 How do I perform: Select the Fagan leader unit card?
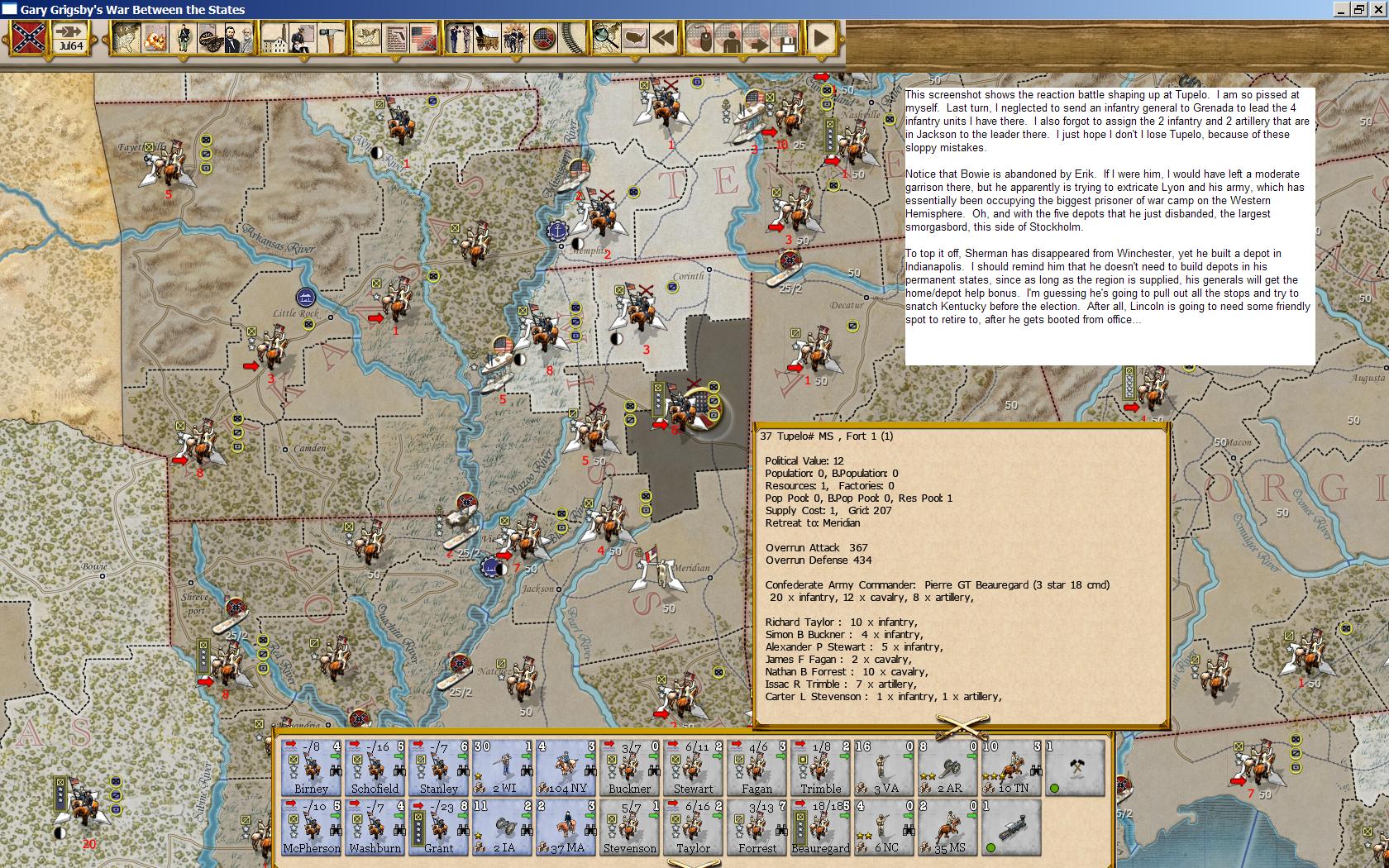coord(757,768)
